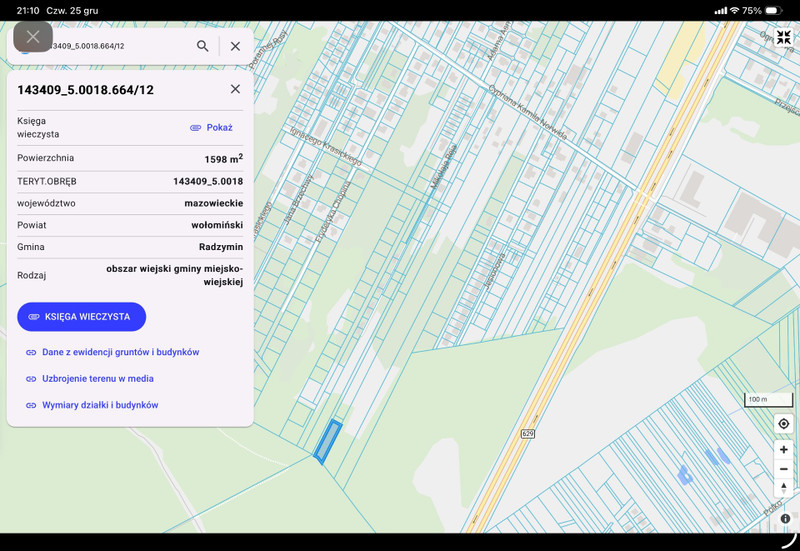
Task: Select the highlighted blue parcel on the map
Action: [x=327, y=441]
